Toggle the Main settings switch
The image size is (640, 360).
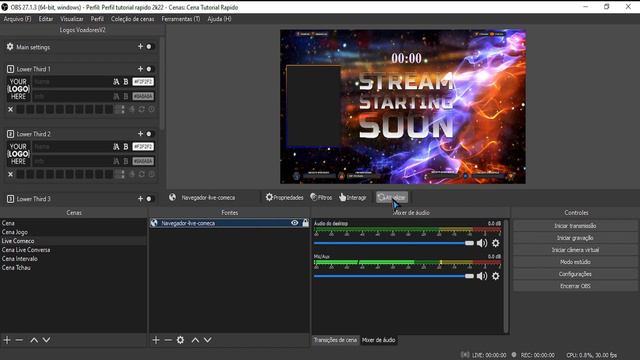click(149, 47)
